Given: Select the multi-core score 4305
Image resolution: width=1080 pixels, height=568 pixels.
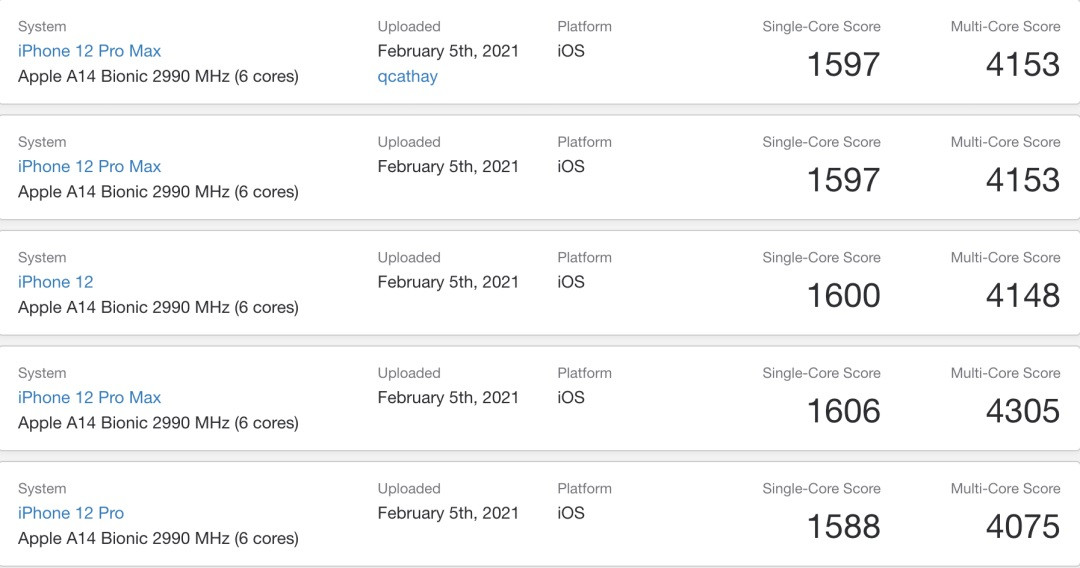Looking at the screenshot, I should [x=1022, y=411].
